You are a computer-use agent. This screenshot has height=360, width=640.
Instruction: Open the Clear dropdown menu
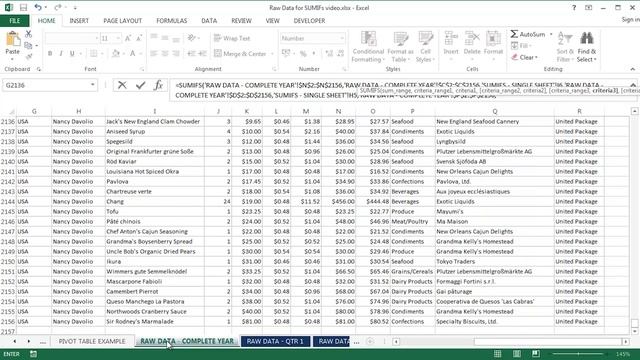click(525, 58)
